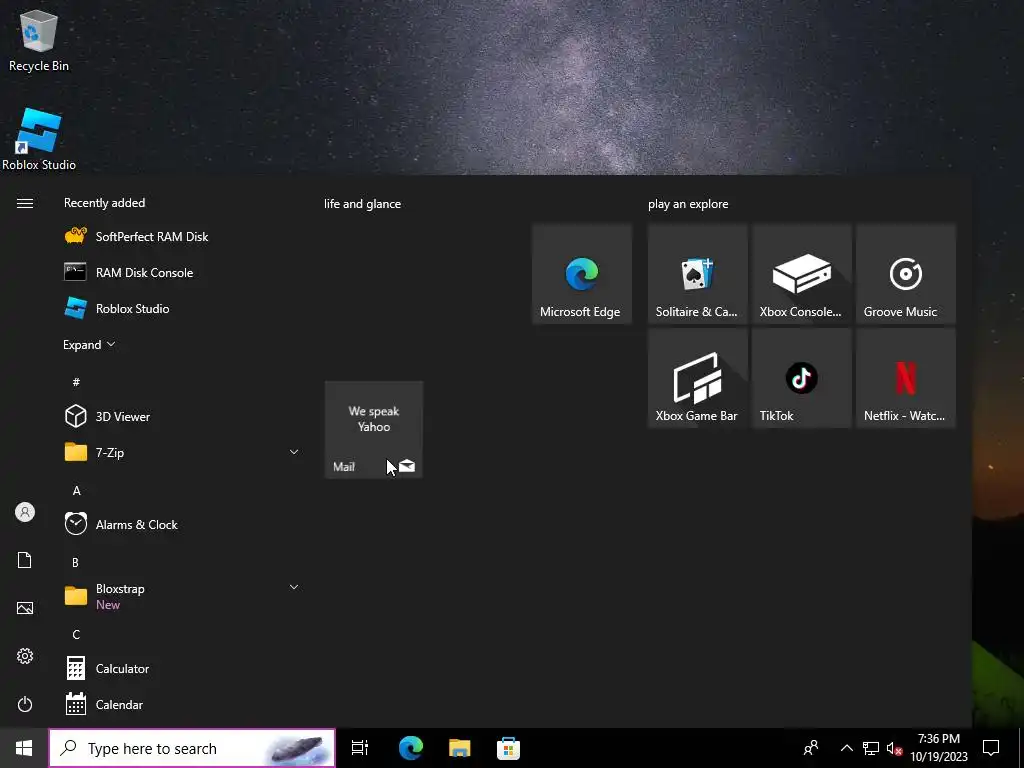This screenshot has height=768, width=1024.
Task: Select the Recycle Bin desktop icon
Action: pos(39,40)
